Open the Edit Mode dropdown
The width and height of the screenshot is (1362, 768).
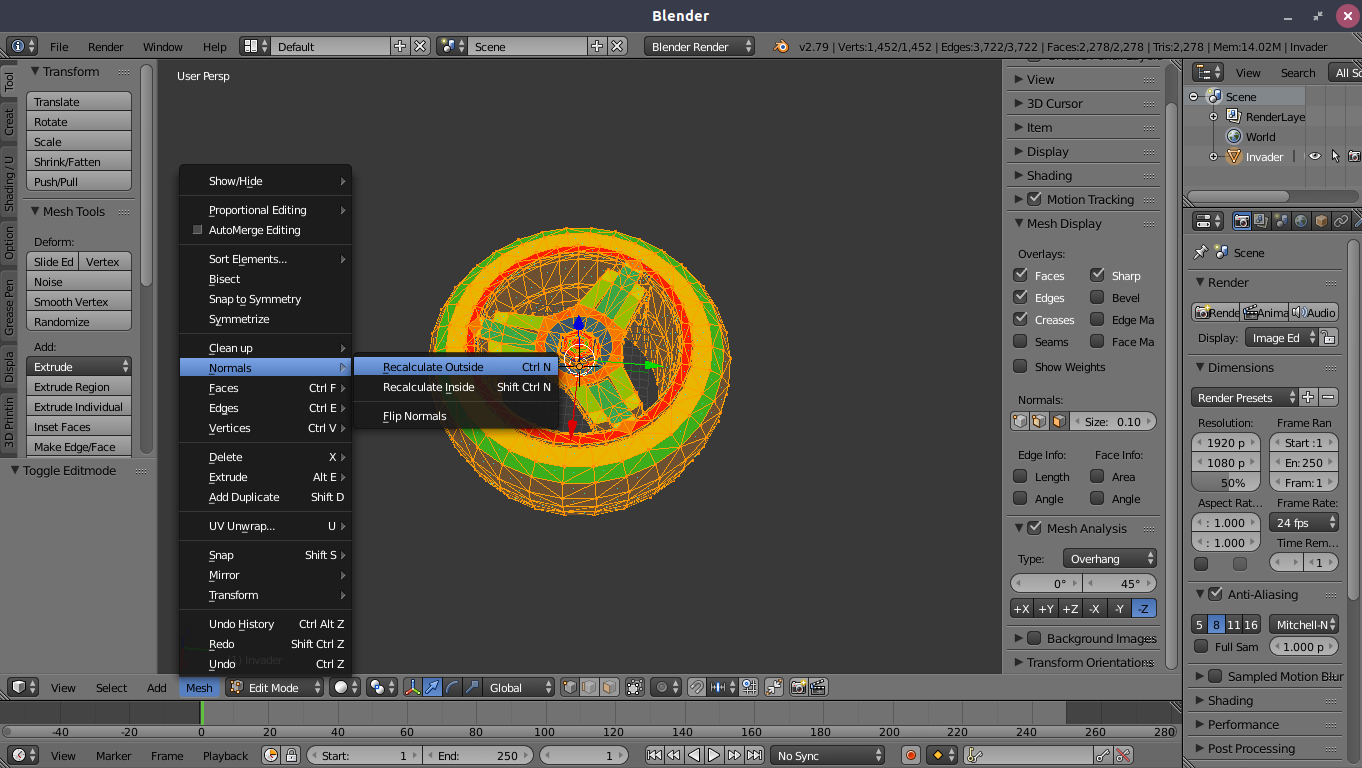click(275, 687)
